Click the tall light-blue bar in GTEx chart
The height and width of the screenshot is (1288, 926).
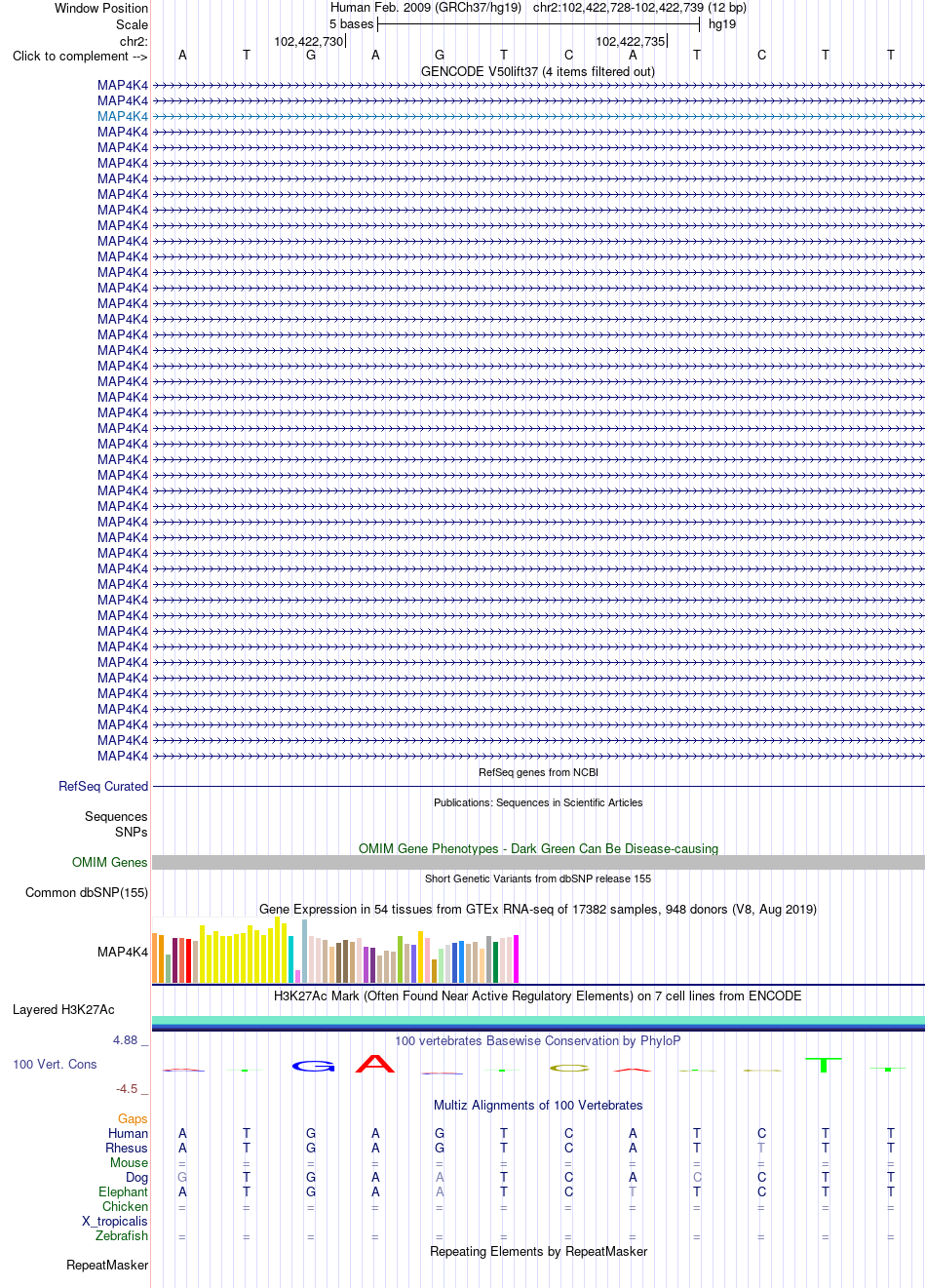(305, 951)
